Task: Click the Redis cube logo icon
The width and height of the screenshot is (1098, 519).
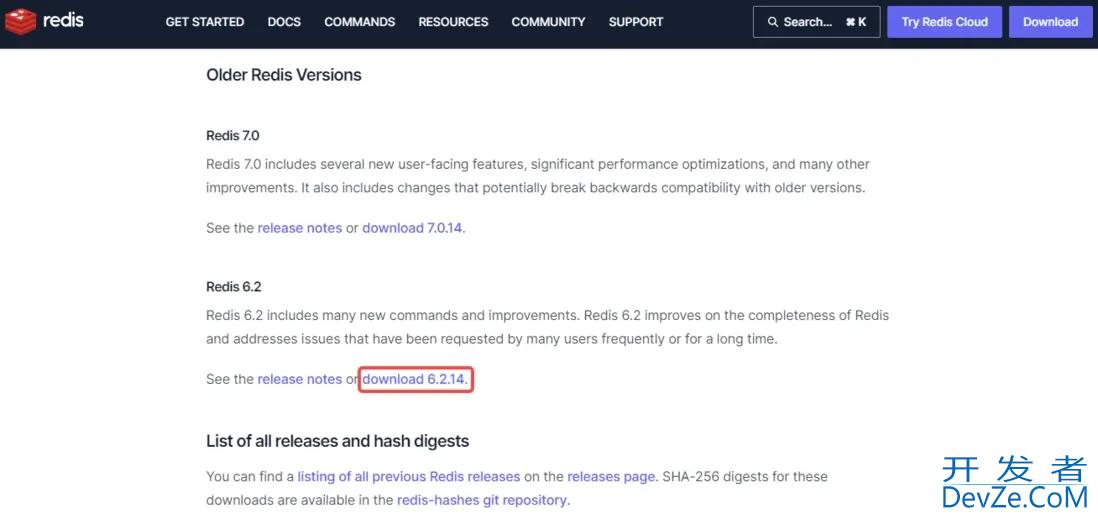Action: point(21,21)
